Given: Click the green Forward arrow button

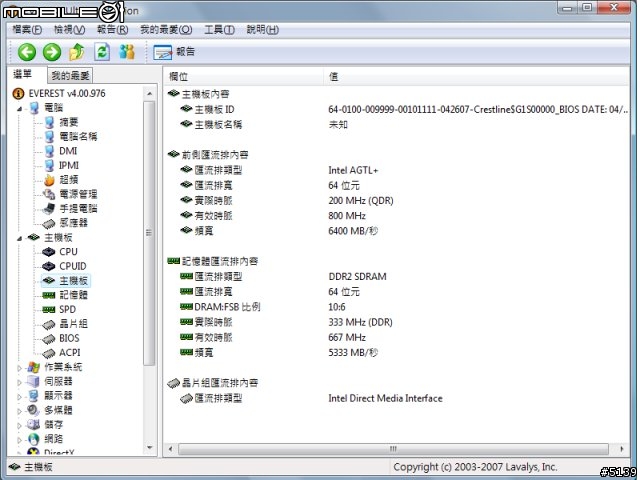Looking at the screenshot, I should pyautogui.click(x=52, y=52).
